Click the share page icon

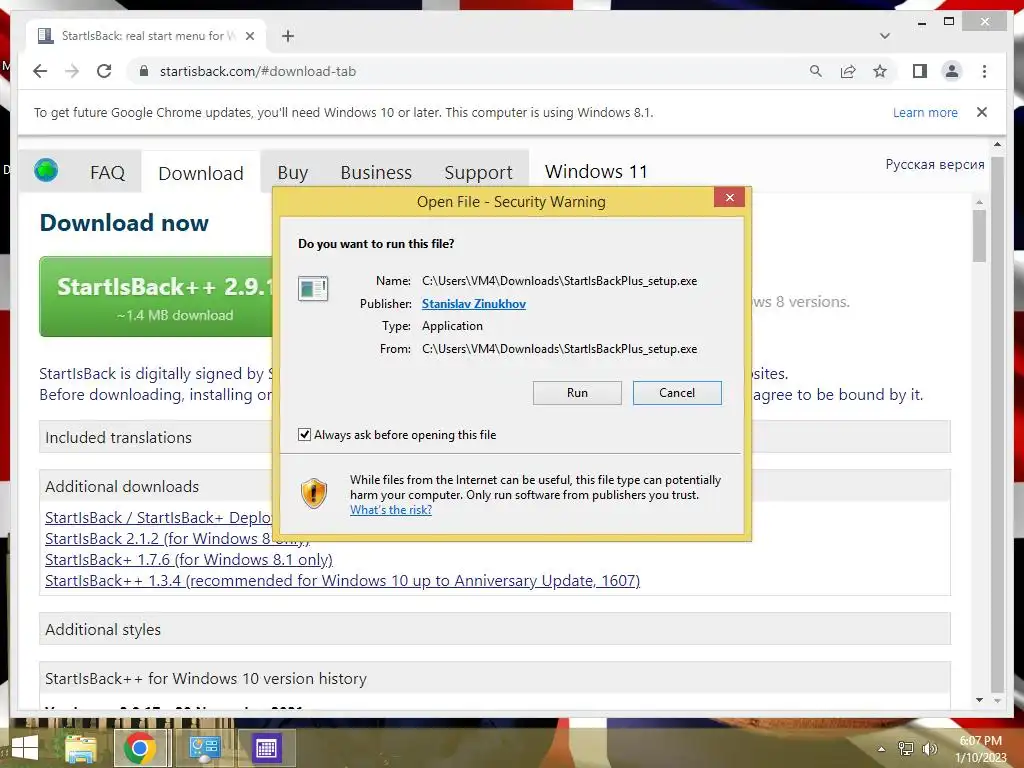coord(848,71)
